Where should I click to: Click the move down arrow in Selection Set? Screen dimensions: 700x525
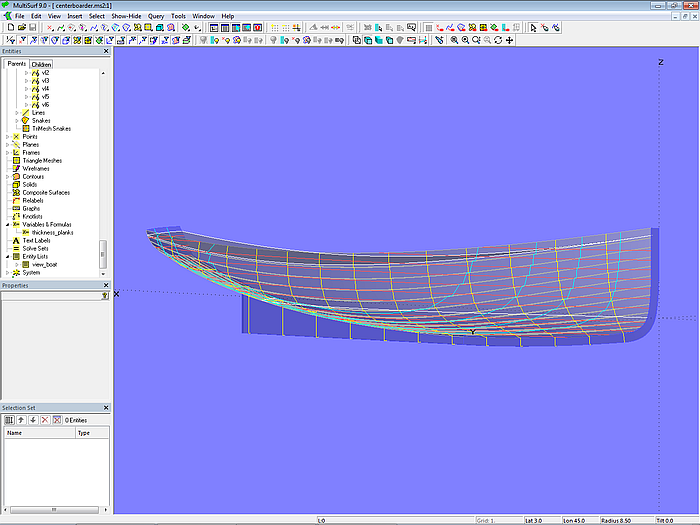click(x=32, y=420)
